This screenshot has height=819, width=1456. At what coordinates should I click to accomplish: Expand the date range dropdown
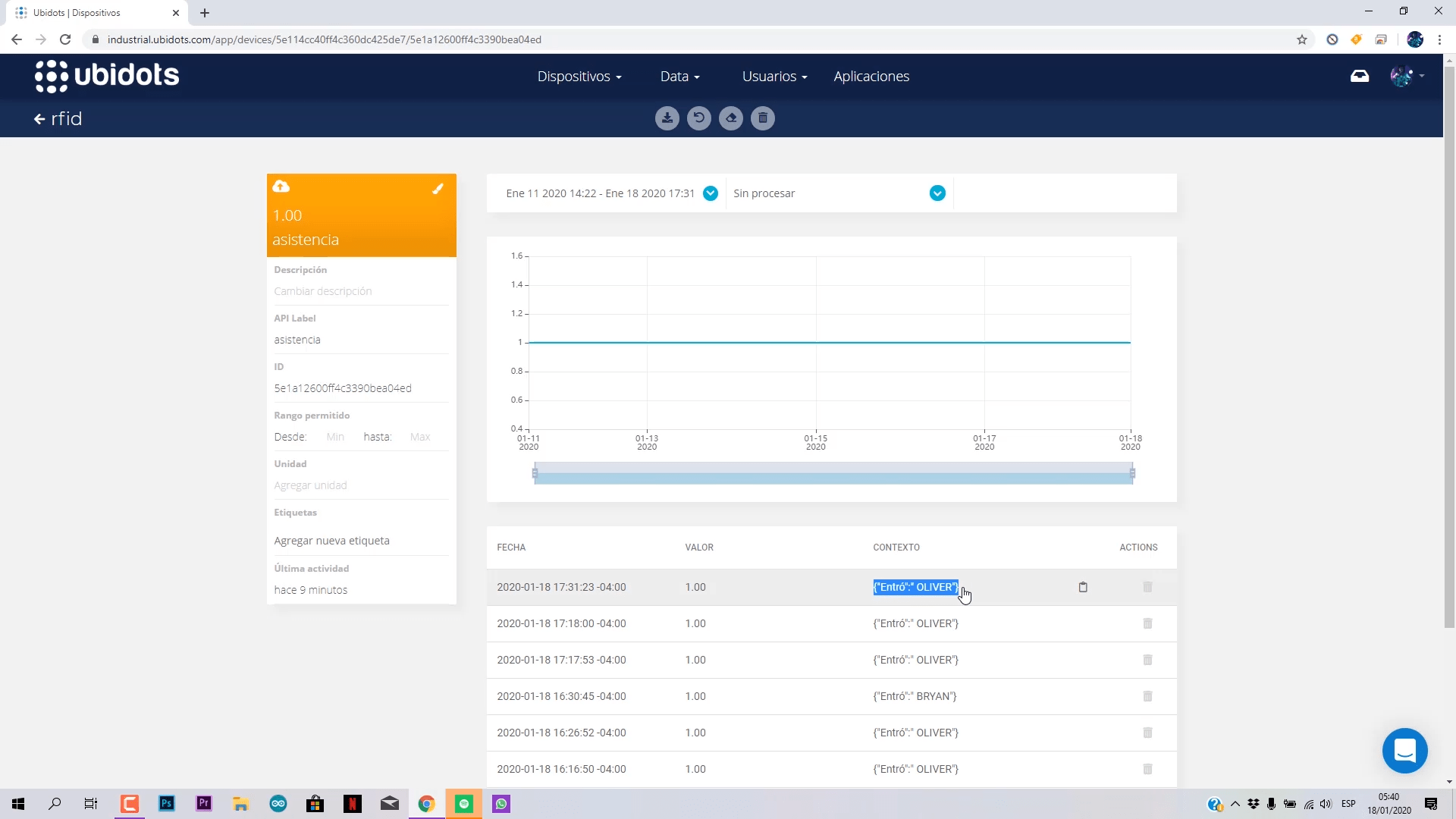[x=711, y=193]
